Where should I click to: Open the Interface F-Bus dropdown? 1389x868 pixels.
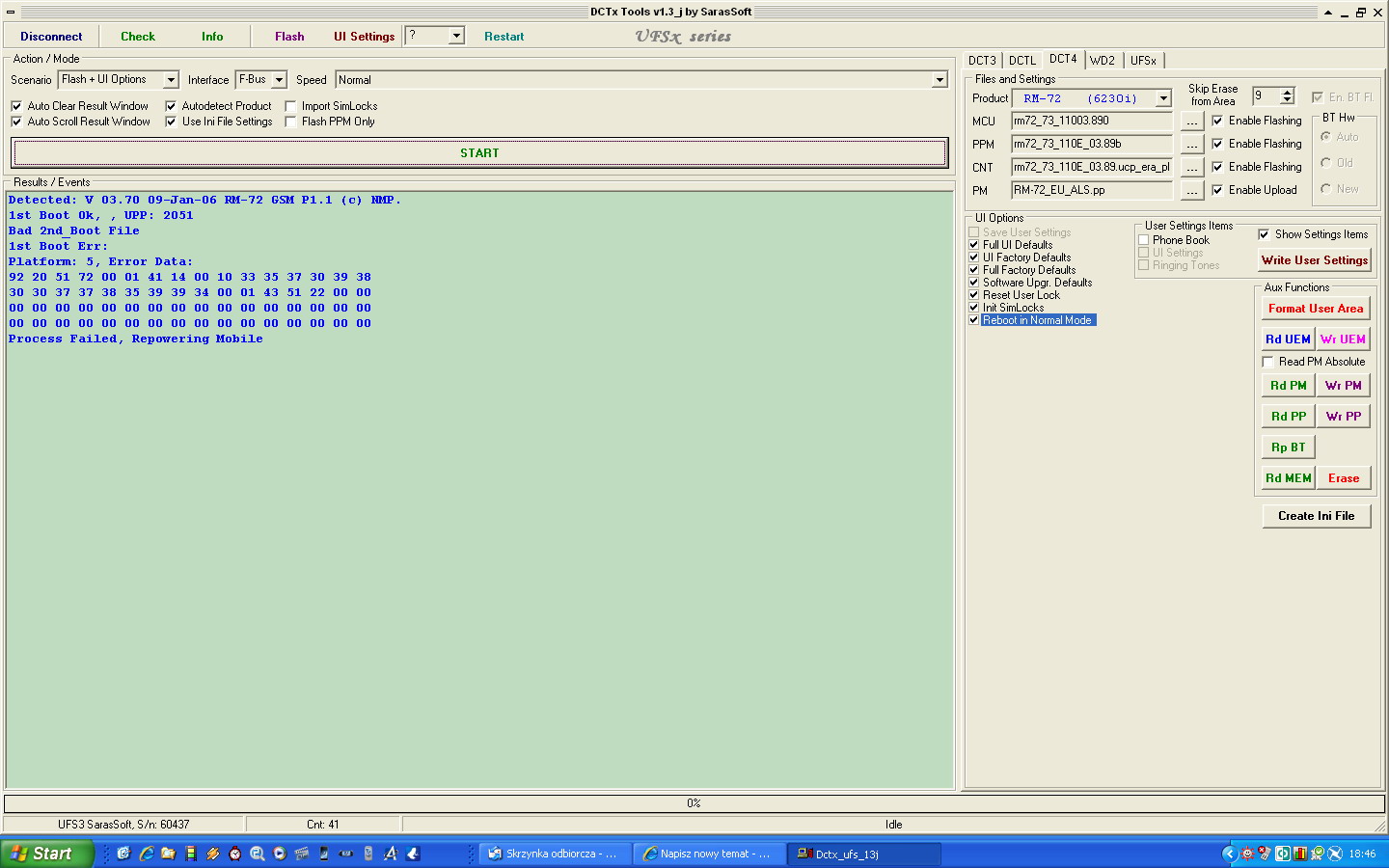(x=279, y=80)
